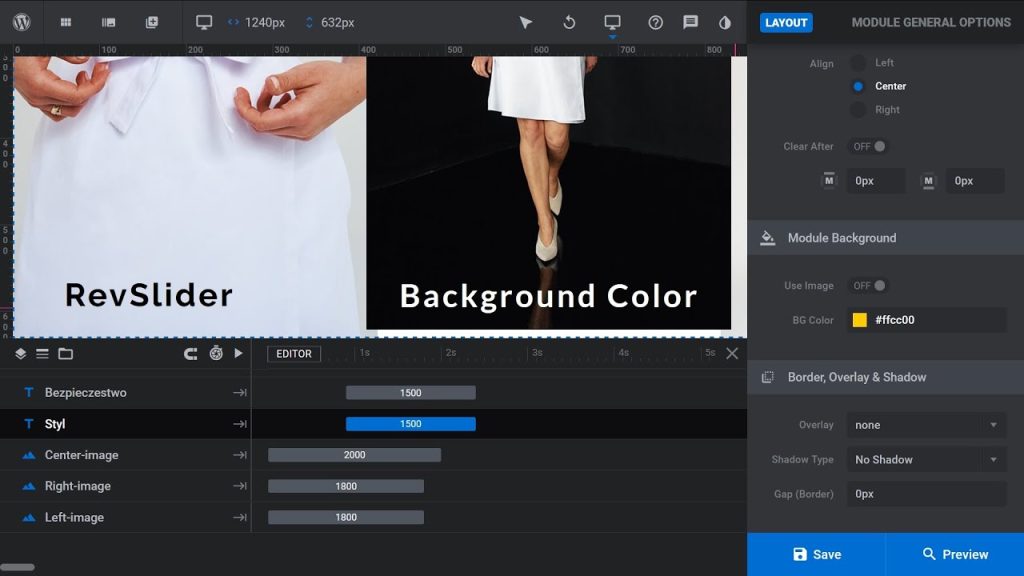
Task: Select the Styl layer row
Action: [125, 424]
